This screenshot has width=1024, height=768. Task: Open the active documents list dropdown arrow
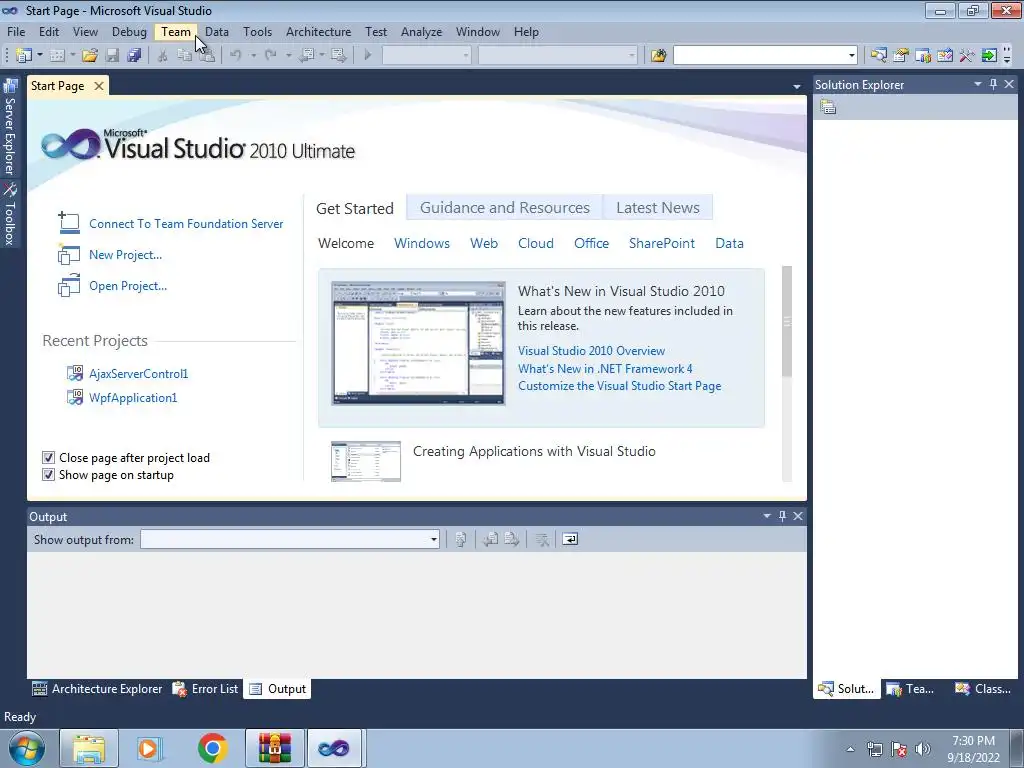(797, 87)
